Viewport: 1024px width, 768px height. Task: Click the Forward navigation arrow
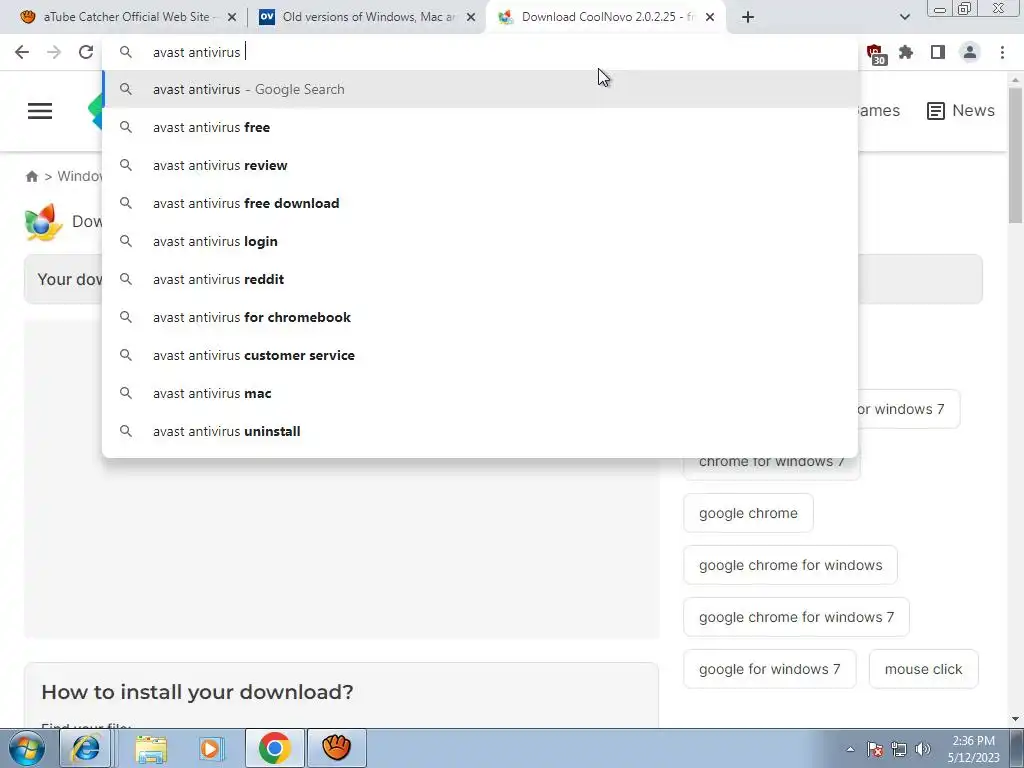pos(54,52)
